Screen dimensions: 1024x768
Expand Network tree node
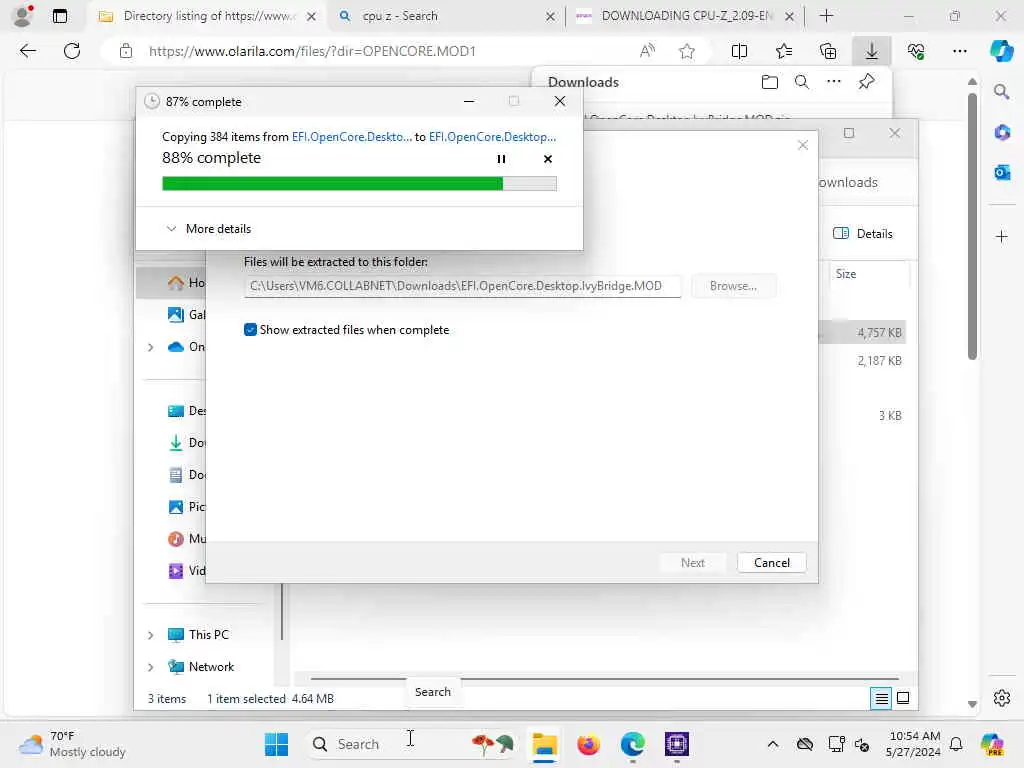pos(151,667)
